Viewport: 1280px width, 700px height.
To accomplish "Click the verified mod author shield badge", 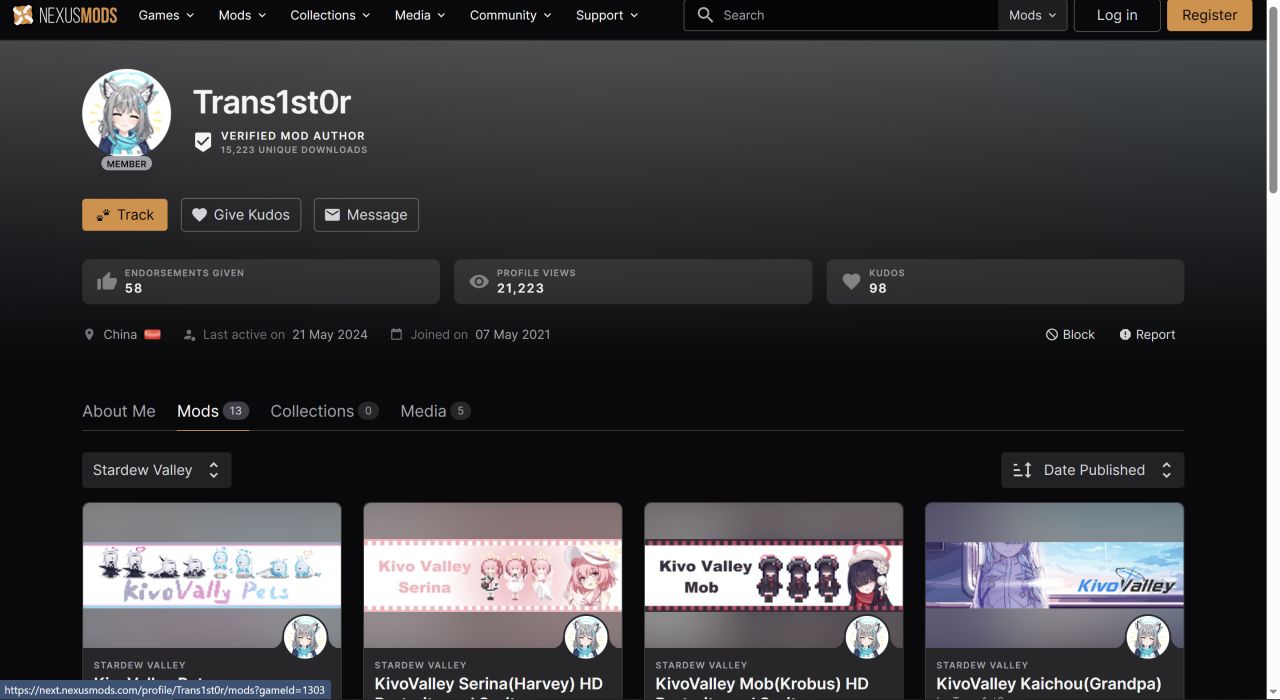I will [203, 142].
